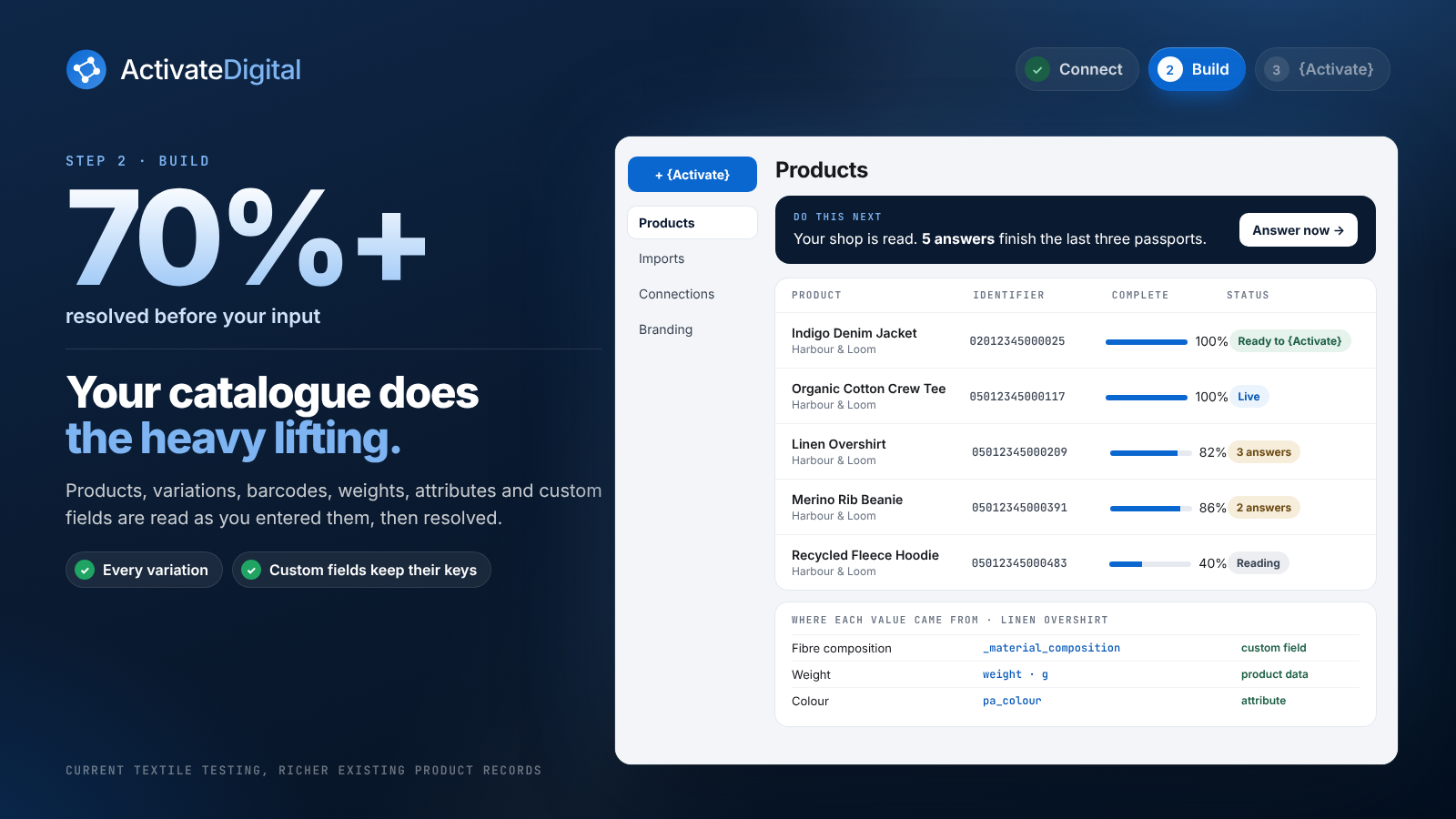Open Connections in the sidebar
The image size is (1456, 819).
point(693,294)
